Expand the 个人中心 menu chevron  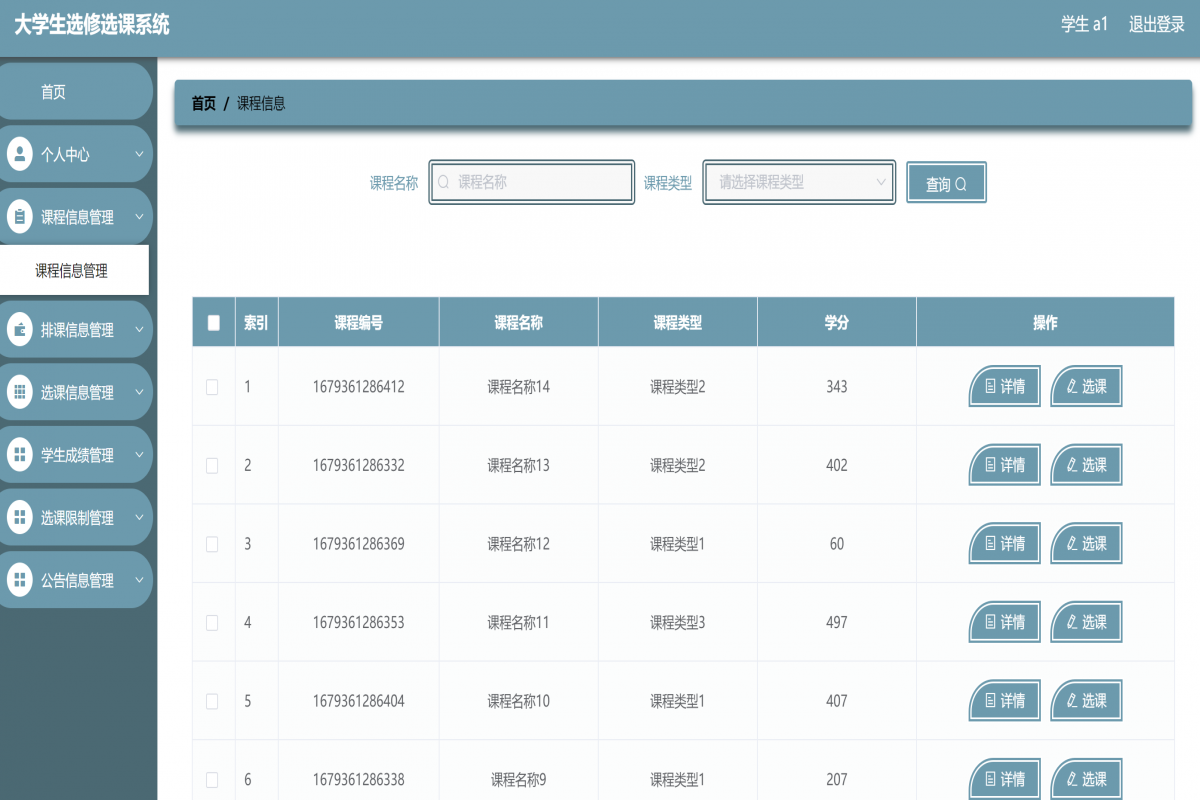click(x=139, y=154)
